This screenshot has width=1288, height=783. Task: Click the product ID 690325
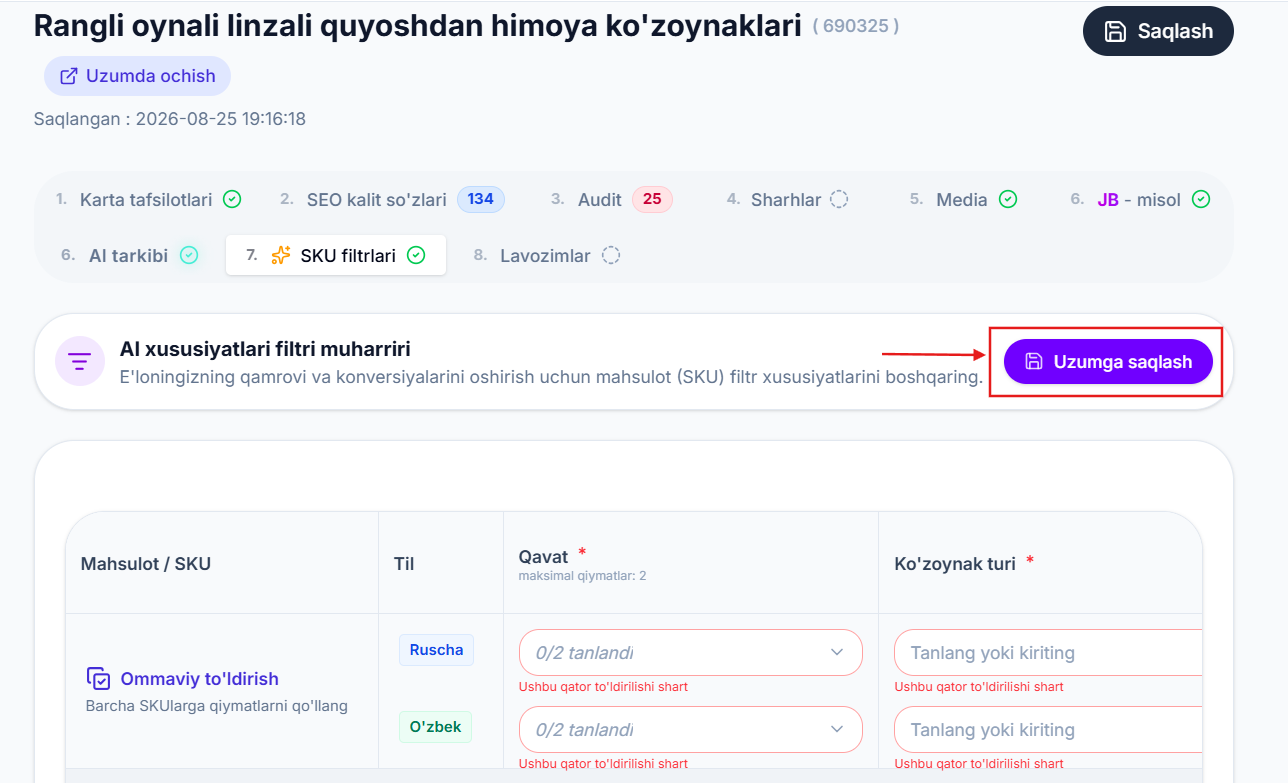[x=855, y=26]
